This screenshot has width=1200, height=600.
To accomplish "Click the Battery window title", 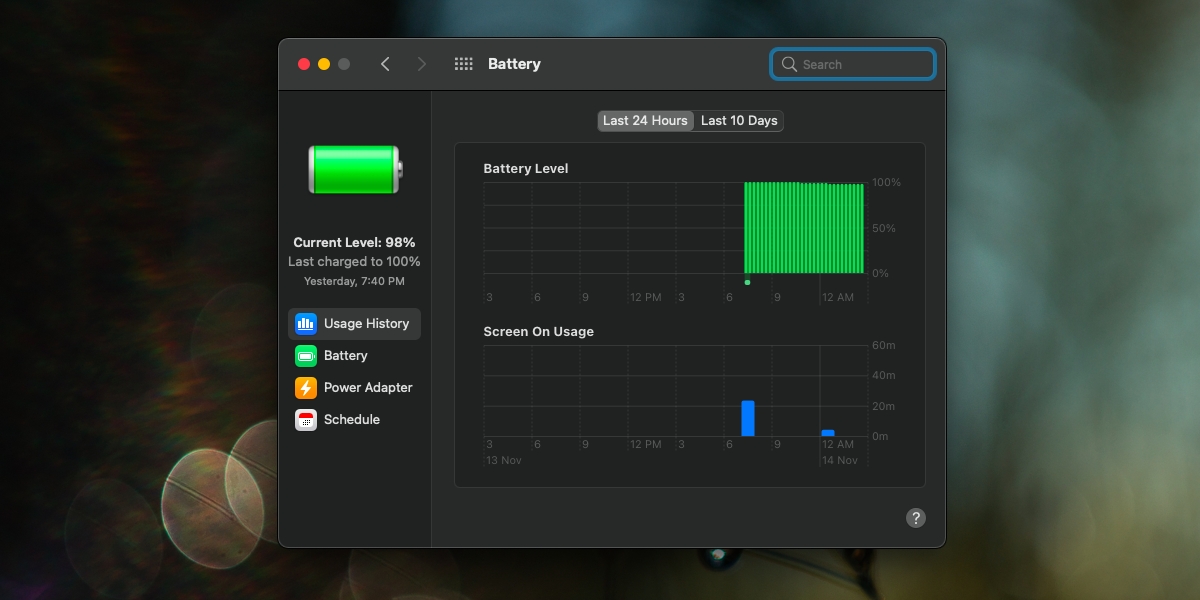I will pyautogui.click(x=514, y=64).
